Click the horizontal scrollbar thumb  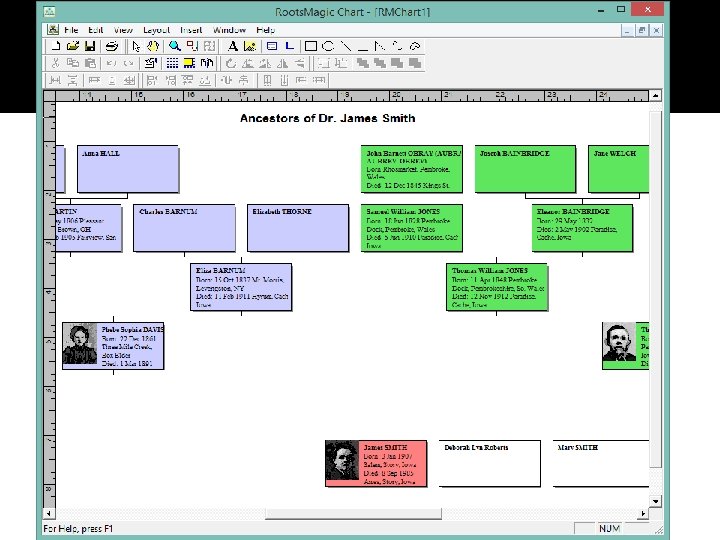(x=354, y=513)
